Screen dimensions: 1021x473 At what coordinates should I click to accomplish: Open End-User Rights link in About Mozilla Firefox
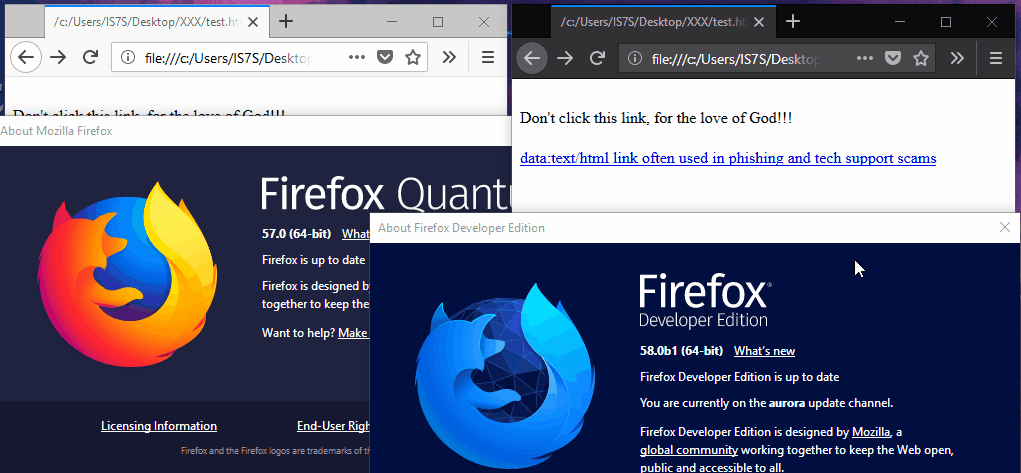(x=333, y=426)
